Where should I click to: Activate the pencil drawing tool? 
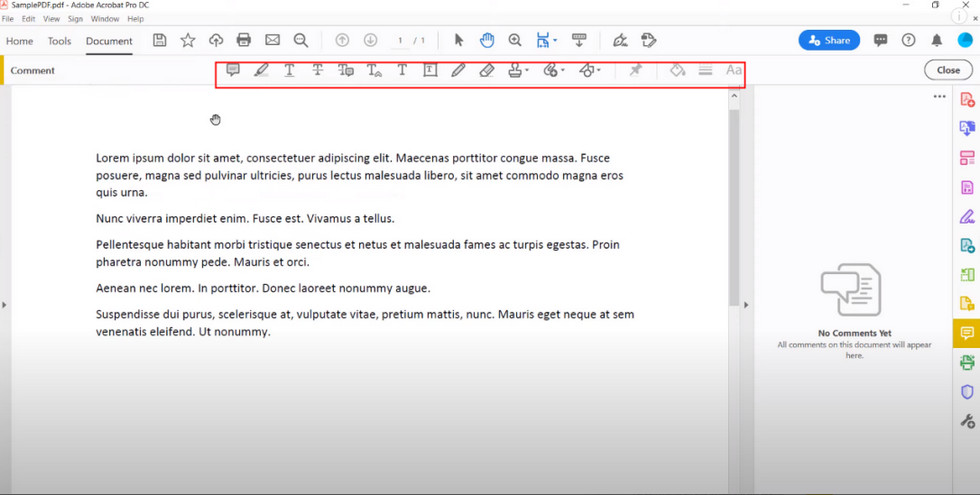coord(458,70)
